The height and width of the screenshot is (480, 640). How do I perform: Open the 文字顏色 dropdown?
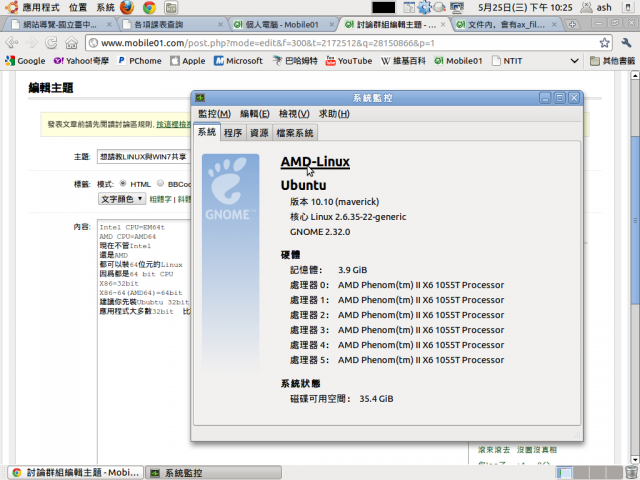coord(122,199)
